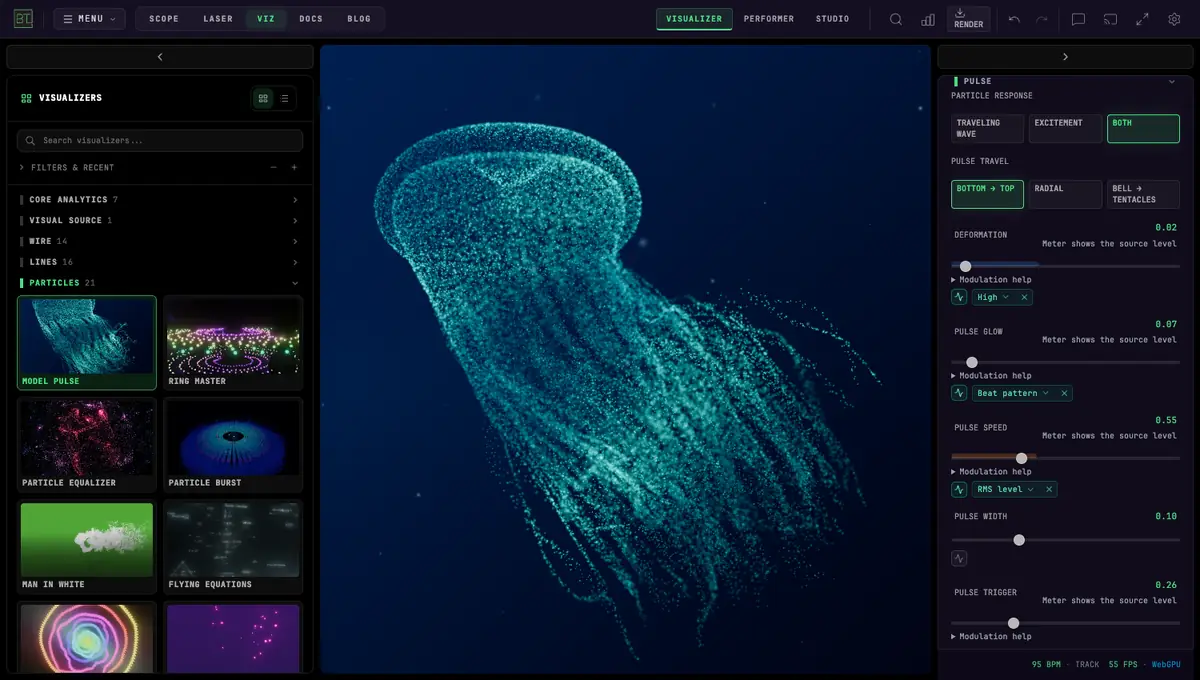
Task: Enter fullscreen with the expand arrows icon
Action: coord(1142,19)
